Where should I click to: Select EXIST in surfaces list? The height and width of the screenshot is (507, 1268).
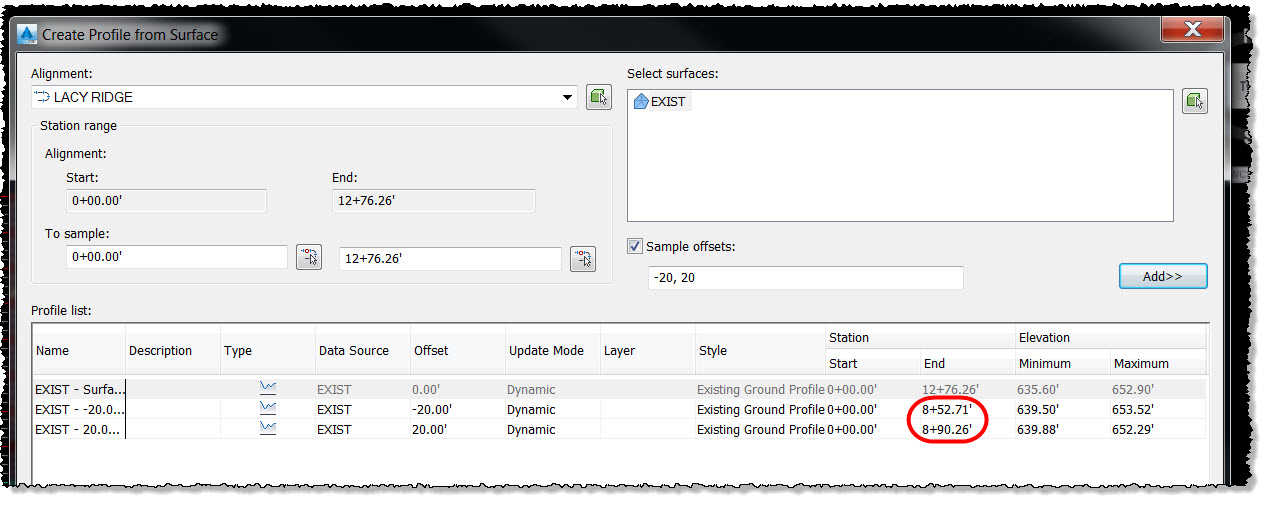668,101
